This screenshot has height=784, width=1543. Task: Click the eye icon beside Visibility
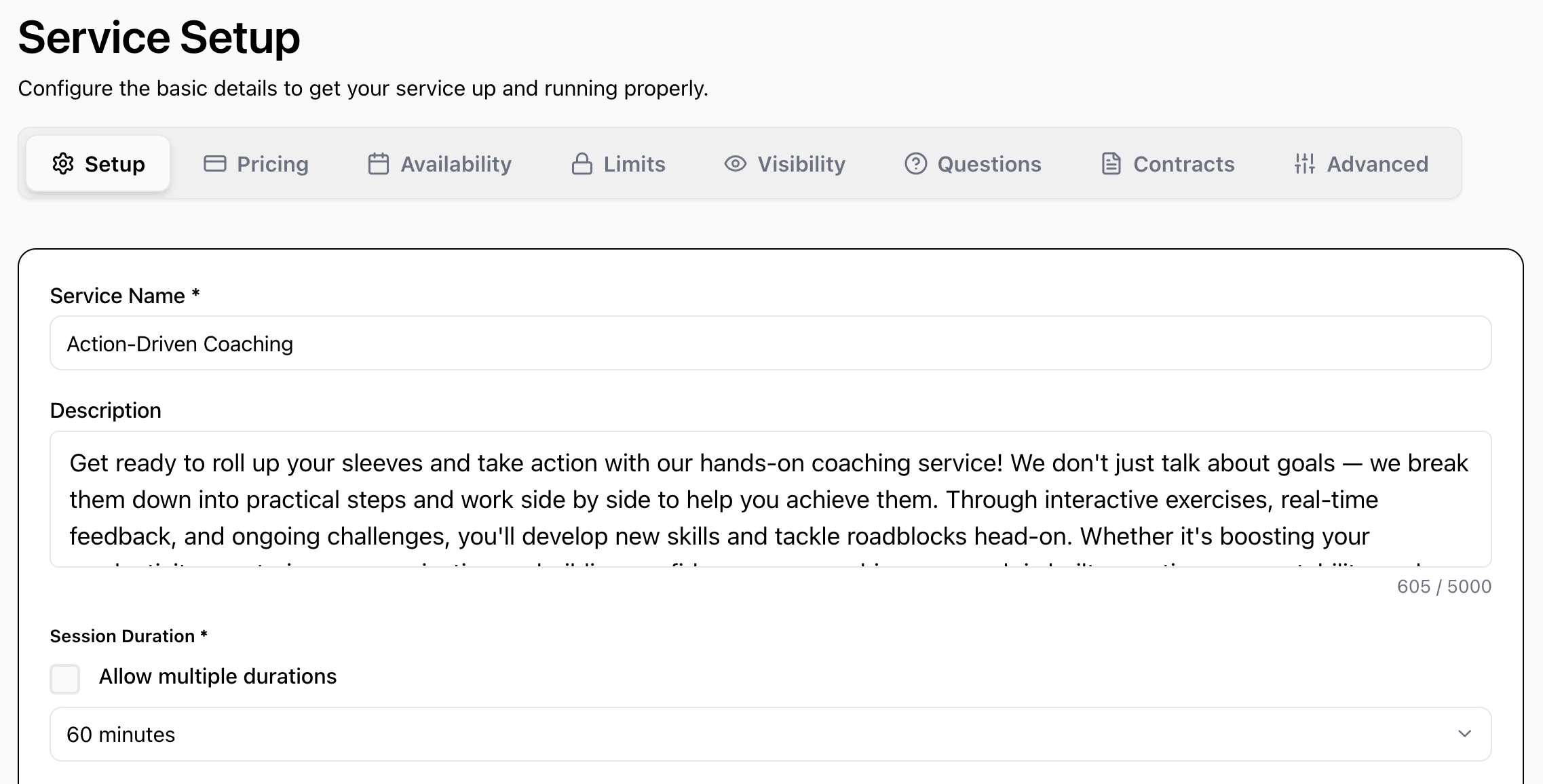735,163
